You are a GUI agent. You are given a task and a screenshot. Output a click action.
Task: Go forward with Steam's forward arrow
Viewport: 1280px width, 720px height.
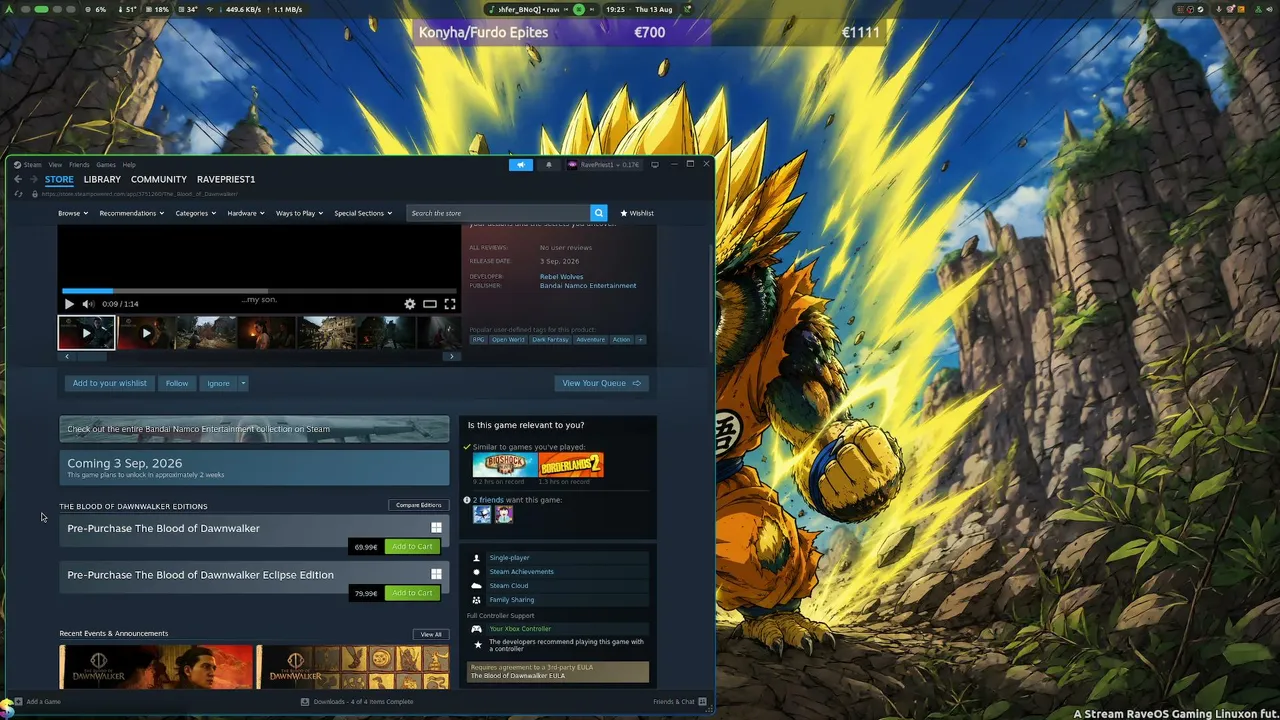[33, 179]
